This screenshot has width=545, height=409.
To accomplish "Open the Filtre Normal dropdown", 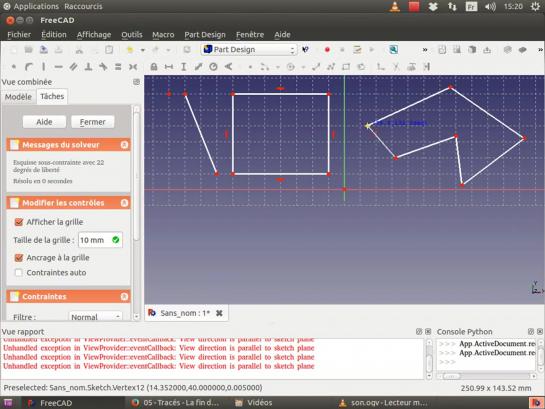I will (x=95, y=317).
